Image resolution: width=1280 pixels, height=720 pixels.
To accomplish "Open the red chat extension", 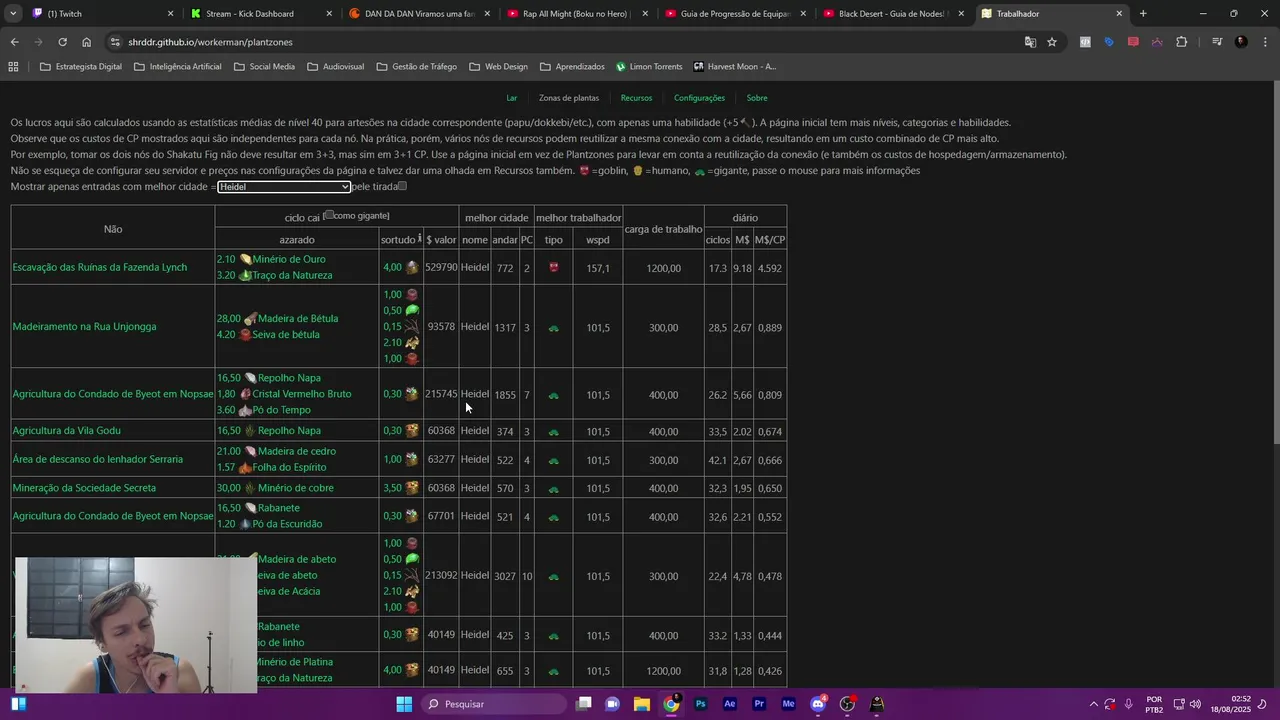I will pyautogui.click(x=1133, y=42).
